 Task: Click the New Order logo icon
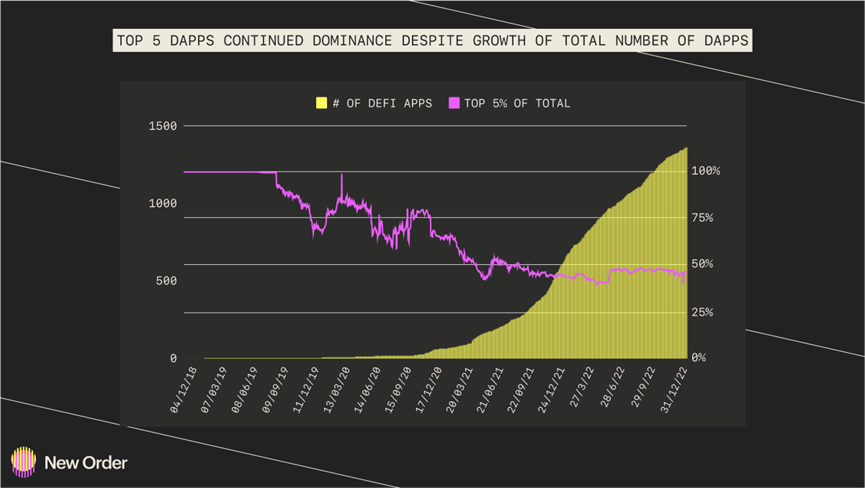[23, 462]
